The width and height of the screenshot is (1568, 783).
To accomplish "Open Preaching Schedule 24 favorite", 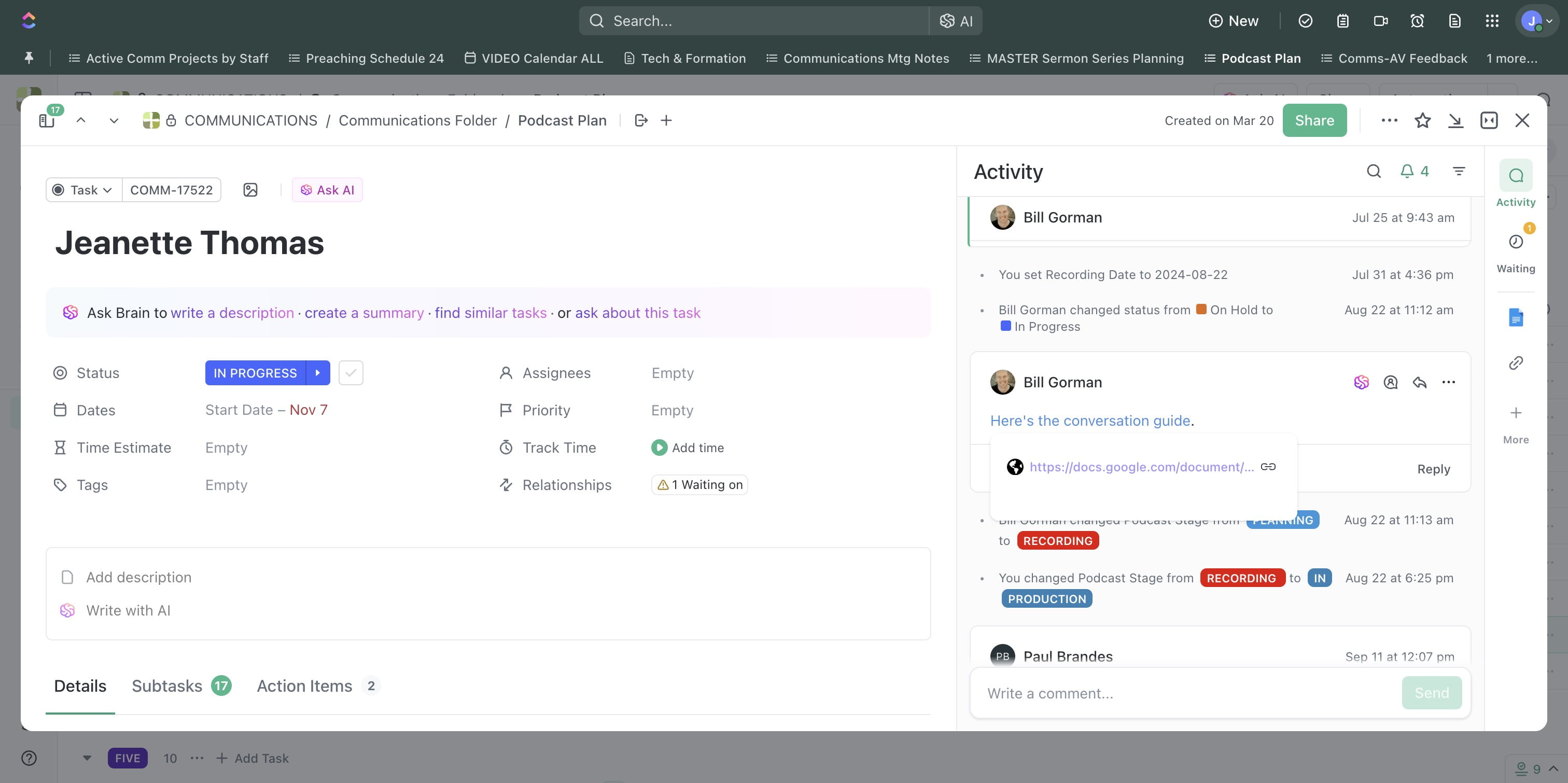I will click(x=366, y=58).
